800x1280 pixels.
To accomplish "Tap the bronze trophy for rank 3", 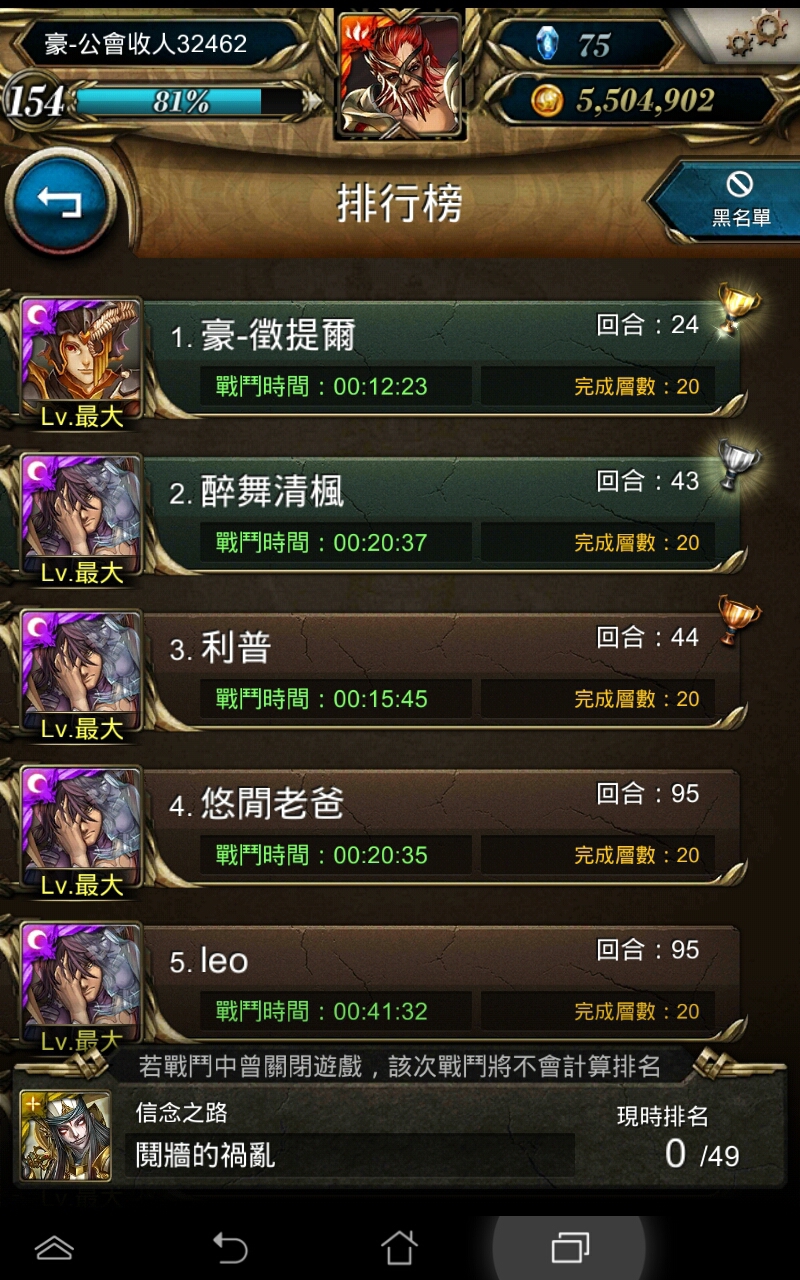I will (x=738, y=621).
